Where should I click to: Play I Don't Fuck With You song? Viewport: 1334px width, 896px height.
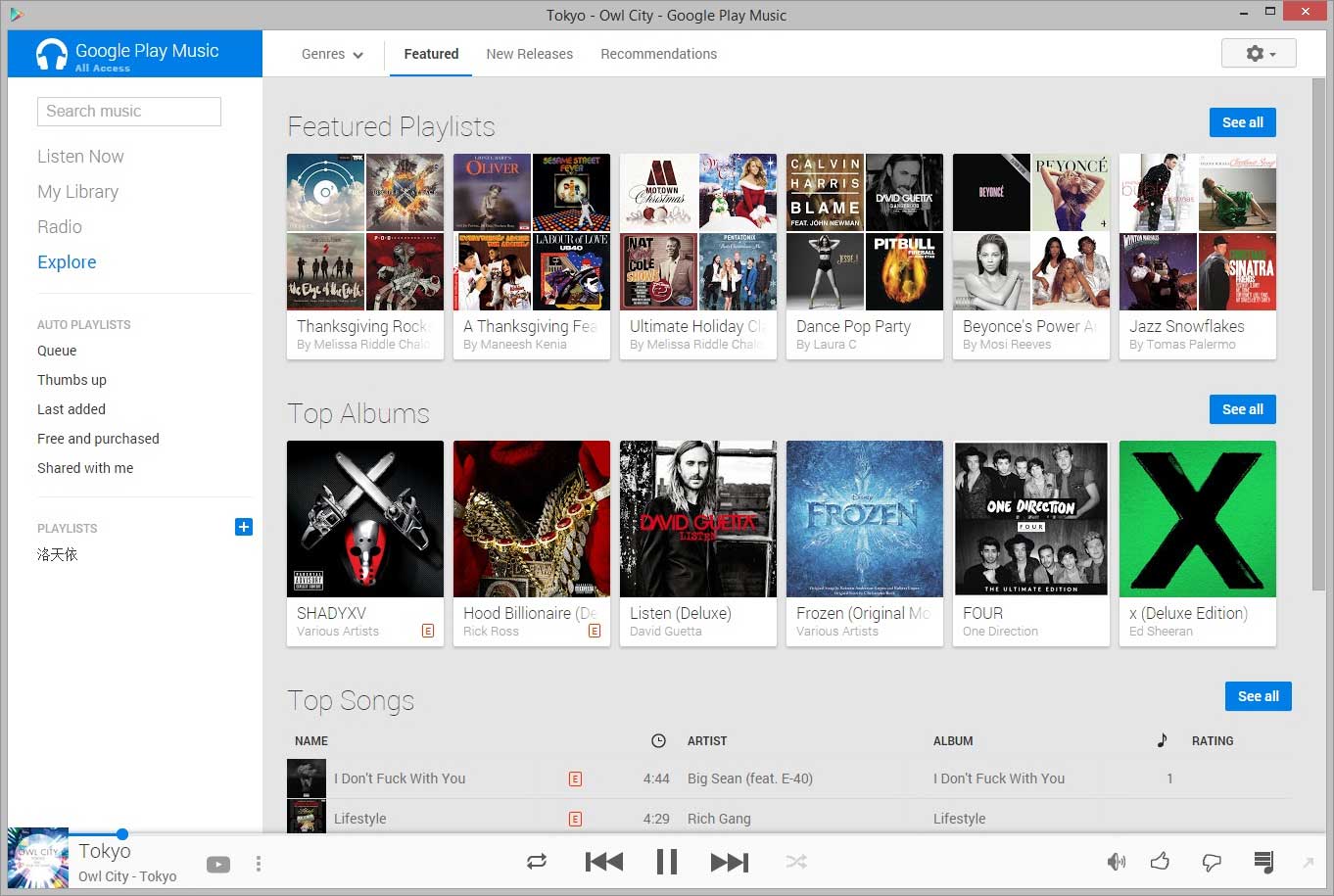[x=400, y=778]
